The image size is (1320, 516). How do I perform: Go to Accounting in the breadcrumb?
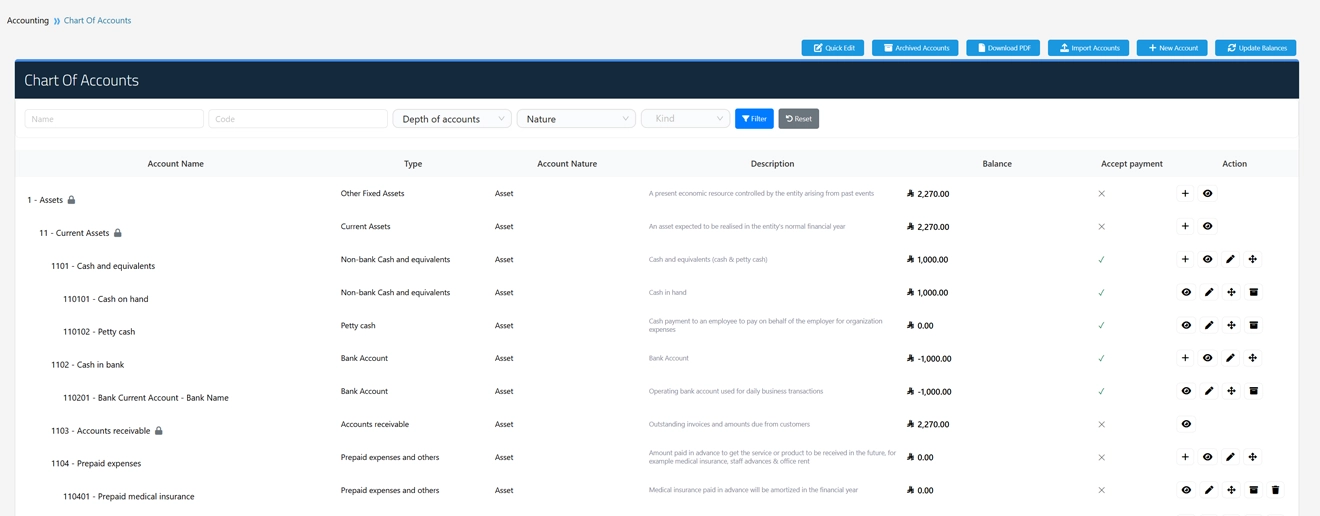pos(28,20)
